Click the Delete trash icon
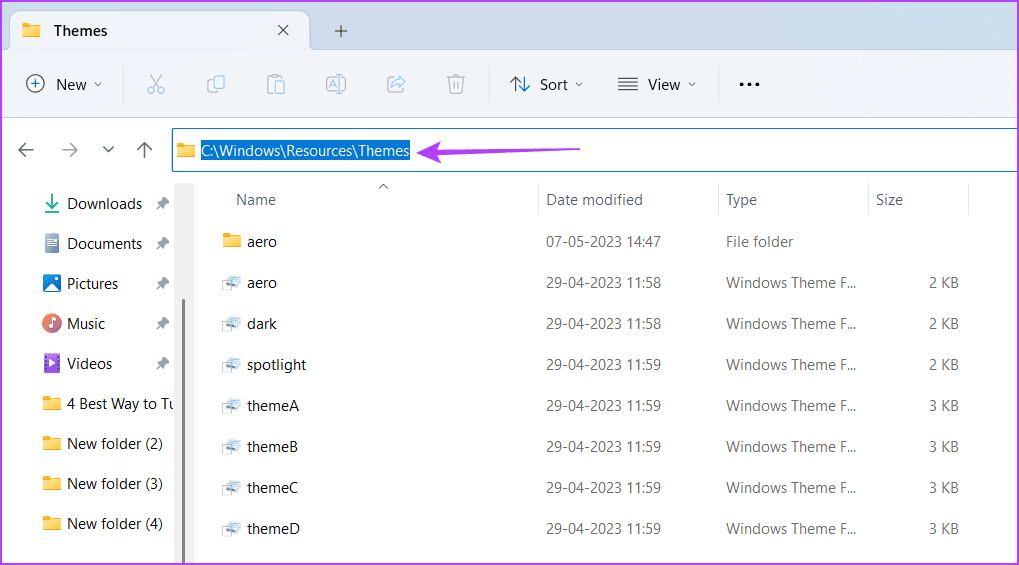The width and height of the screenshot is (1019, 565). tap(456, 85)
